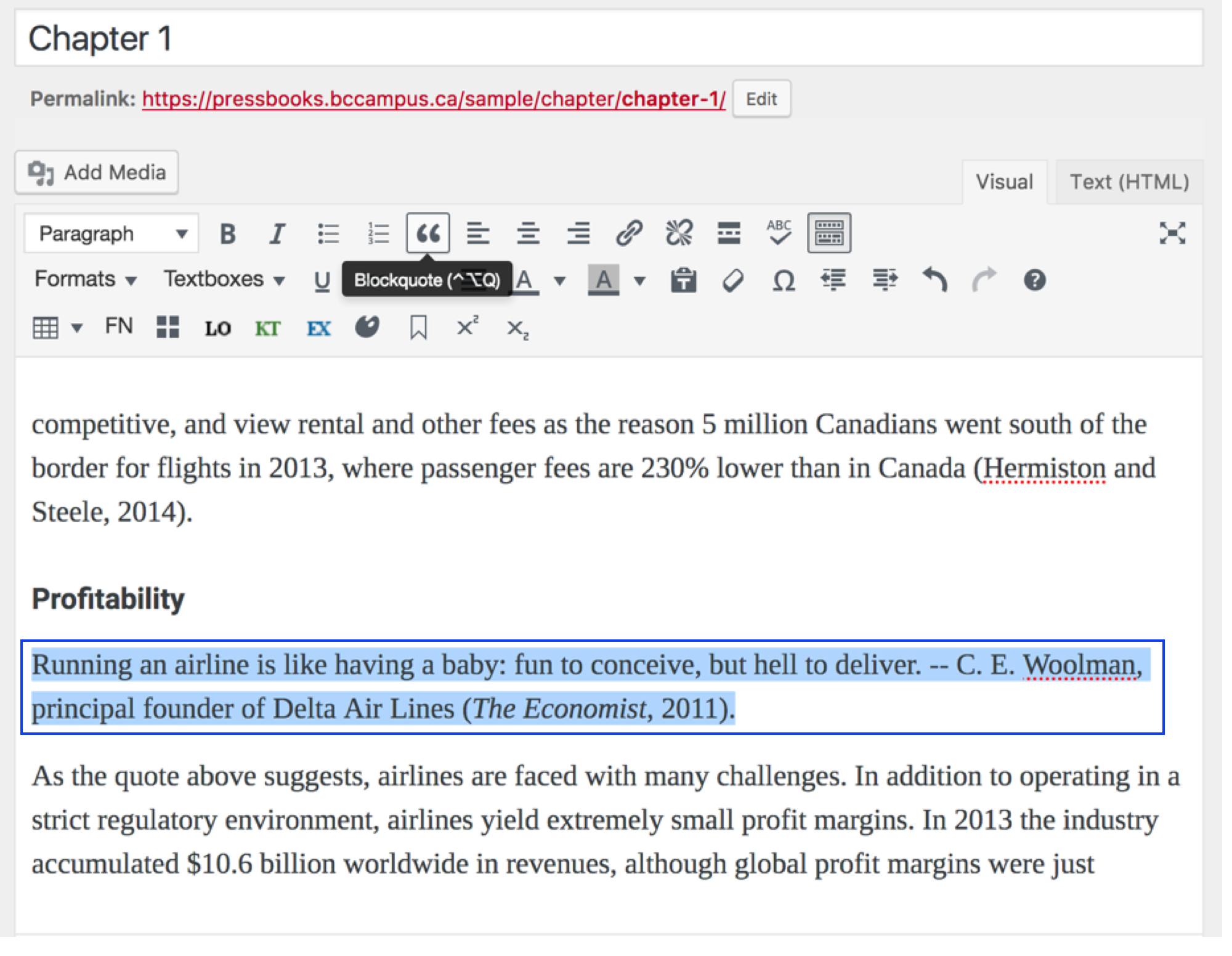This screenshot has width=1232, height=956.
Task: Insert a numbered list
Action: (378, 233)
